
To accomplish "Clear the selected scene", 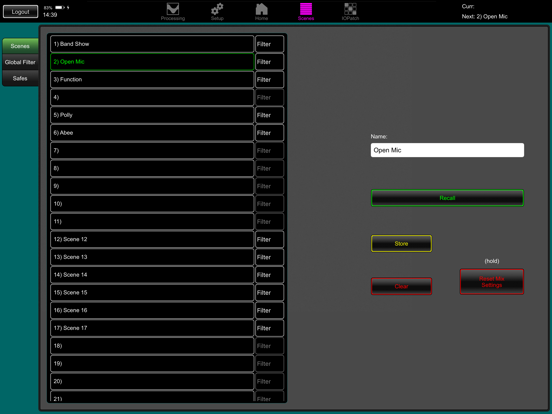I will pyautogui.click(x=401, y=286).
